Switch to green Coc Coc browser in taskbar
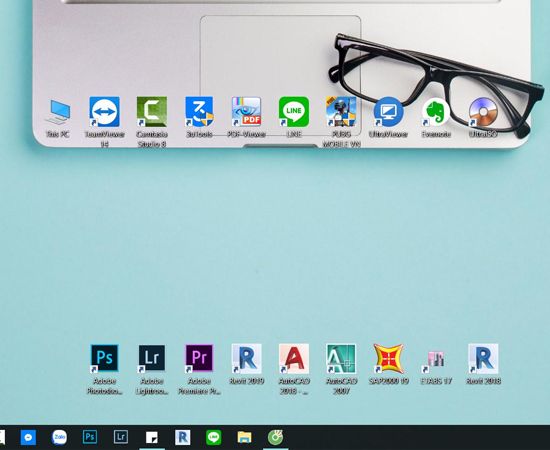This screenshot has height=450, width=550. pos(276,437)
